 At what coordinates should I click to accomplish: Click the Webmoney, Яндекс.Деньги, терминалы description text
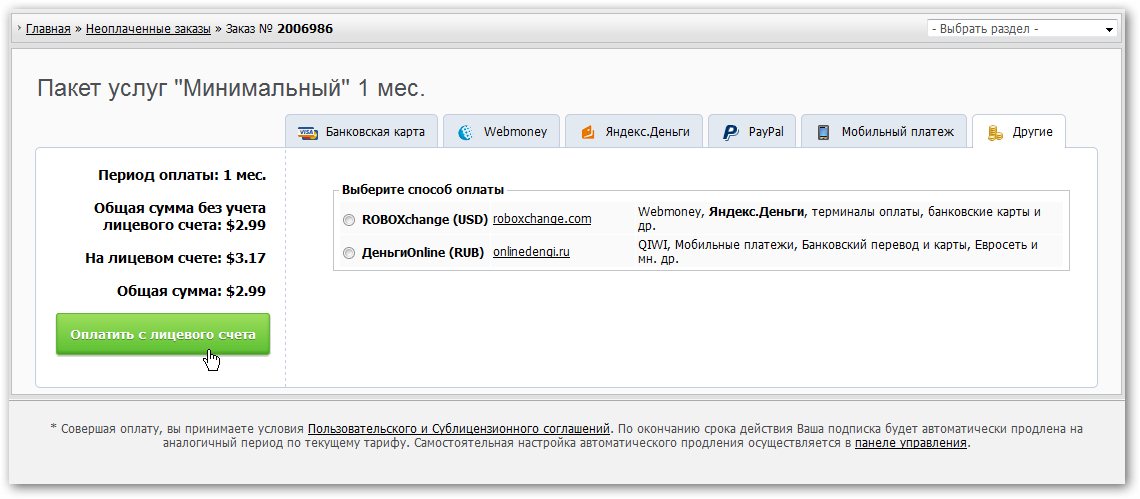(840, 218)
